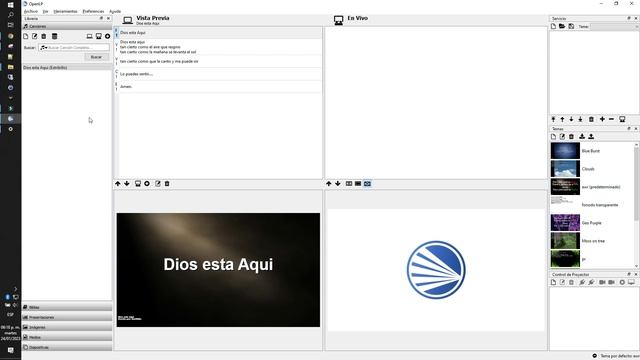Add preview item to service from preview toolbar
The width and height of the screenshot is (640, 360).
point(147,184)
